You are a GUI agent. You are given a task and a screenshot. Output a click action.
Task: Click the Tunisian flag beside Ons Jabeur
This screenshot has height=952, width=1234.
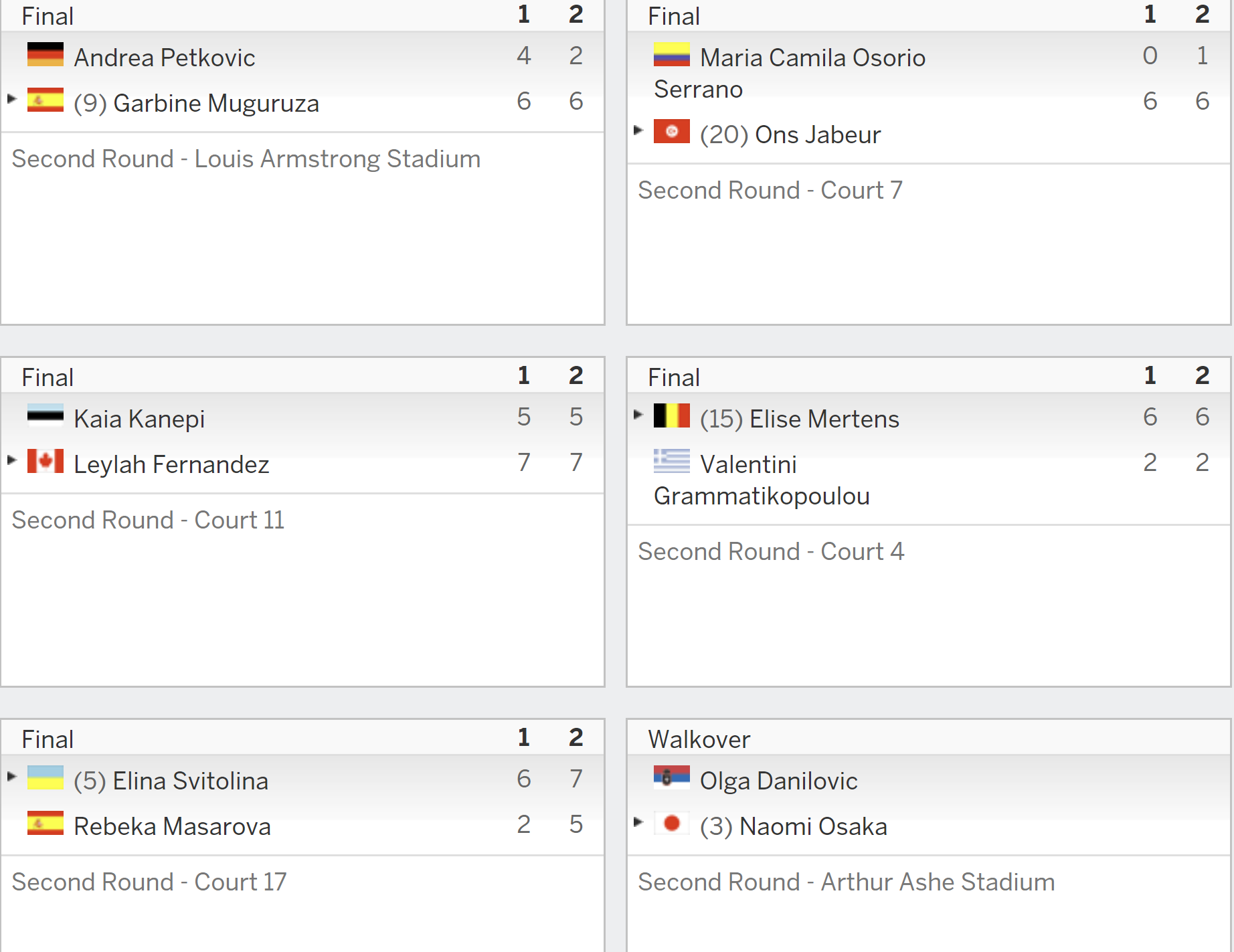pyautogui.click(x=672, y=131)
